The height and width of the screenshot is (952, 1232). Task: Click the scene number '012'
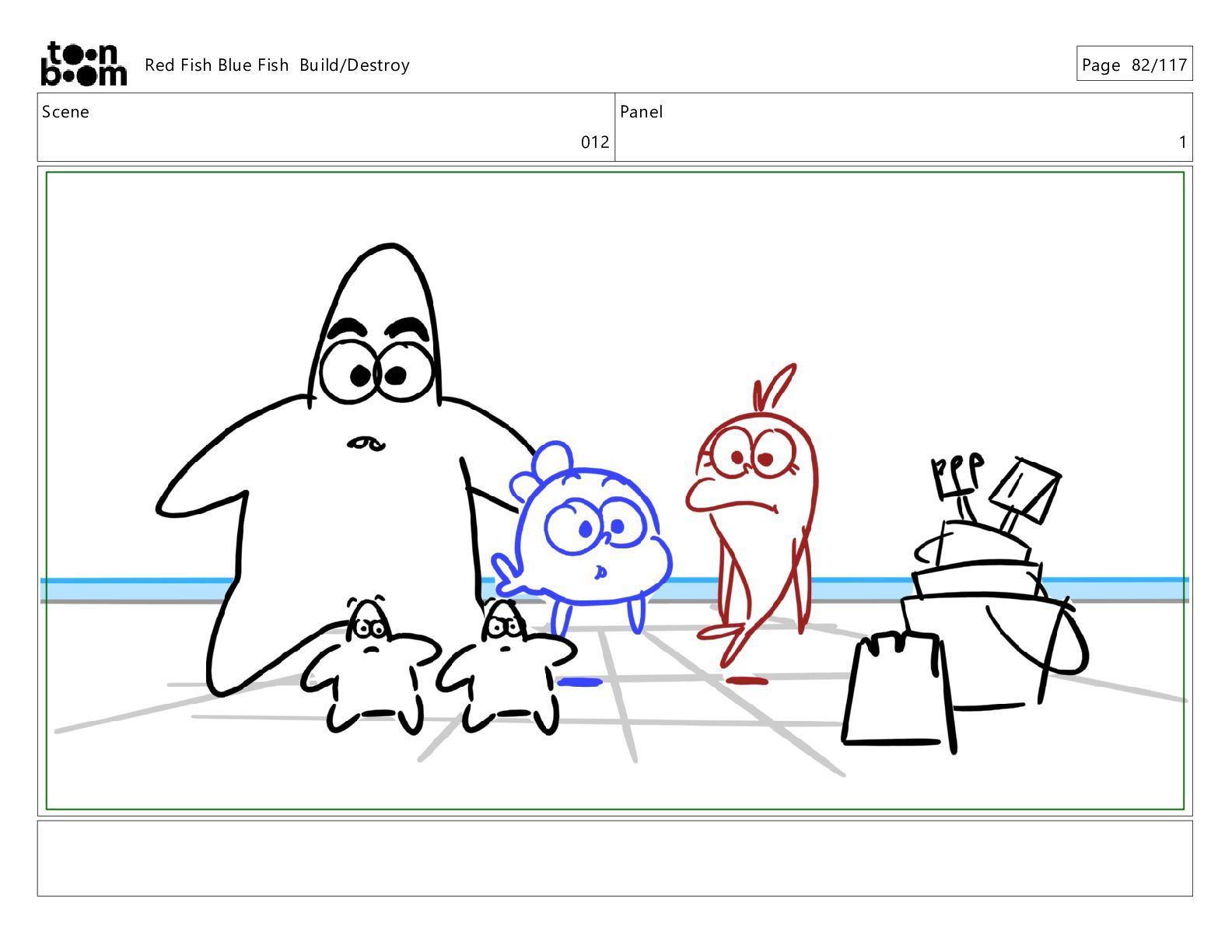(x=595, y=142)
